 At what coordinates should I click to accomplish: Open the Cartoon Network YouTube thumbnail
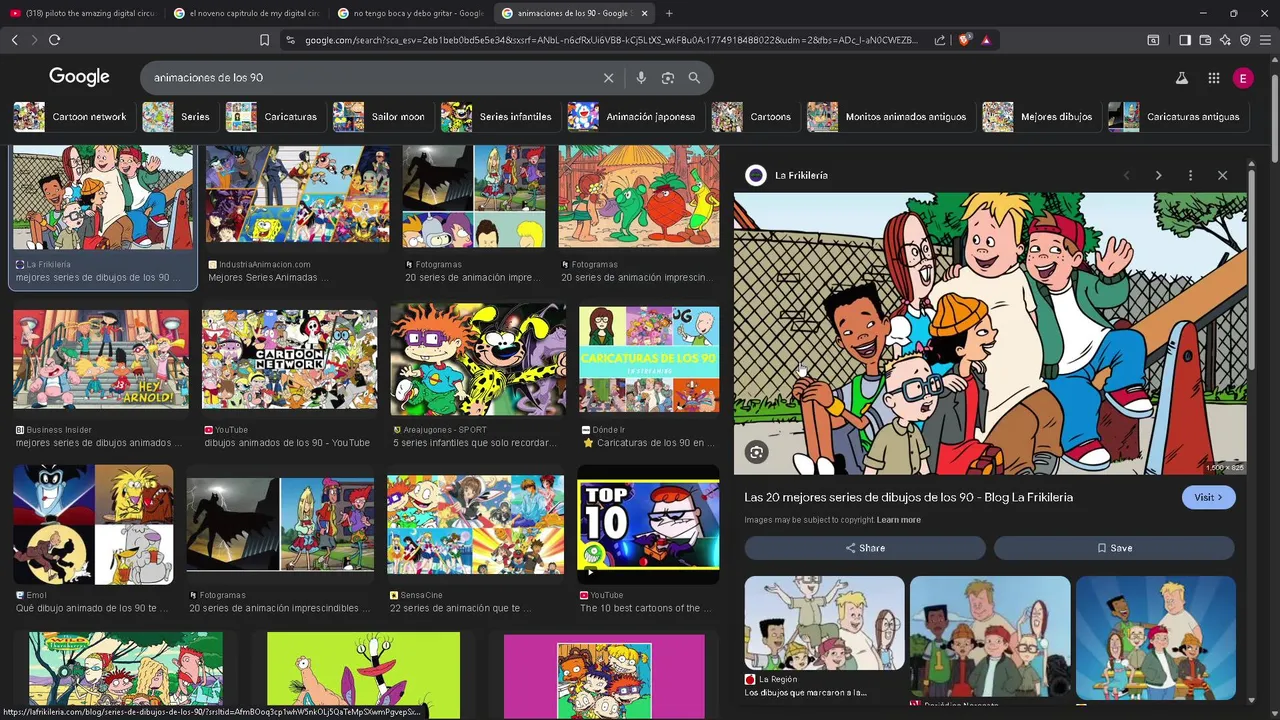[x=289, y=360]
